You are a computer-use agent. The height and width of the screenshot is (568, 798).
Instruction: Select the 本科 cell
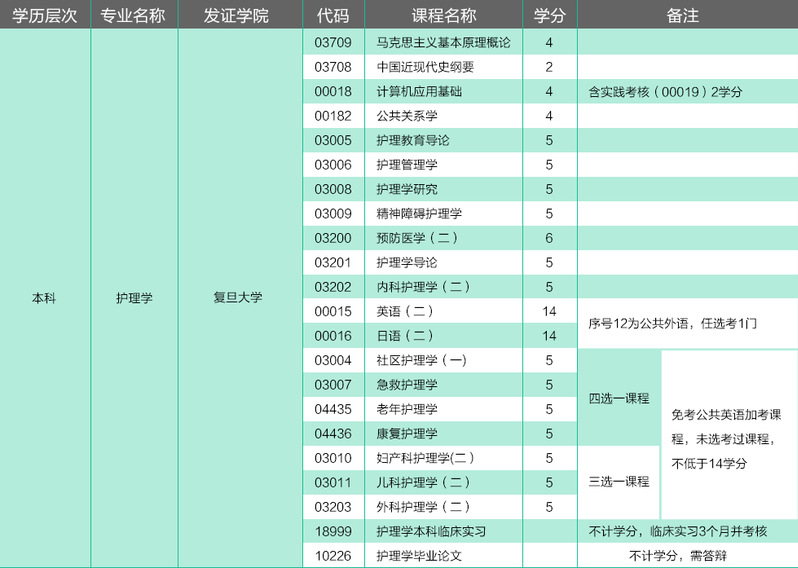pos(44,298)
